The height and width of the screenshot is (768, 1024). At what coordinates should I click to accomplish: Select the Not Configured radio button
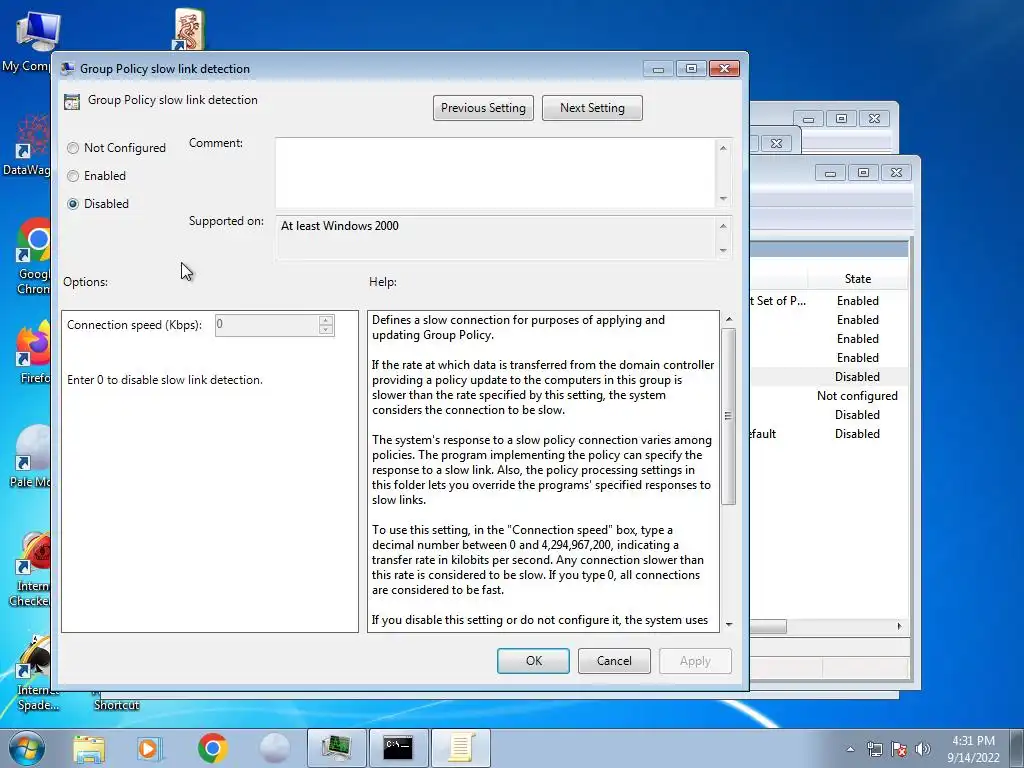click(x=116, y=148)
